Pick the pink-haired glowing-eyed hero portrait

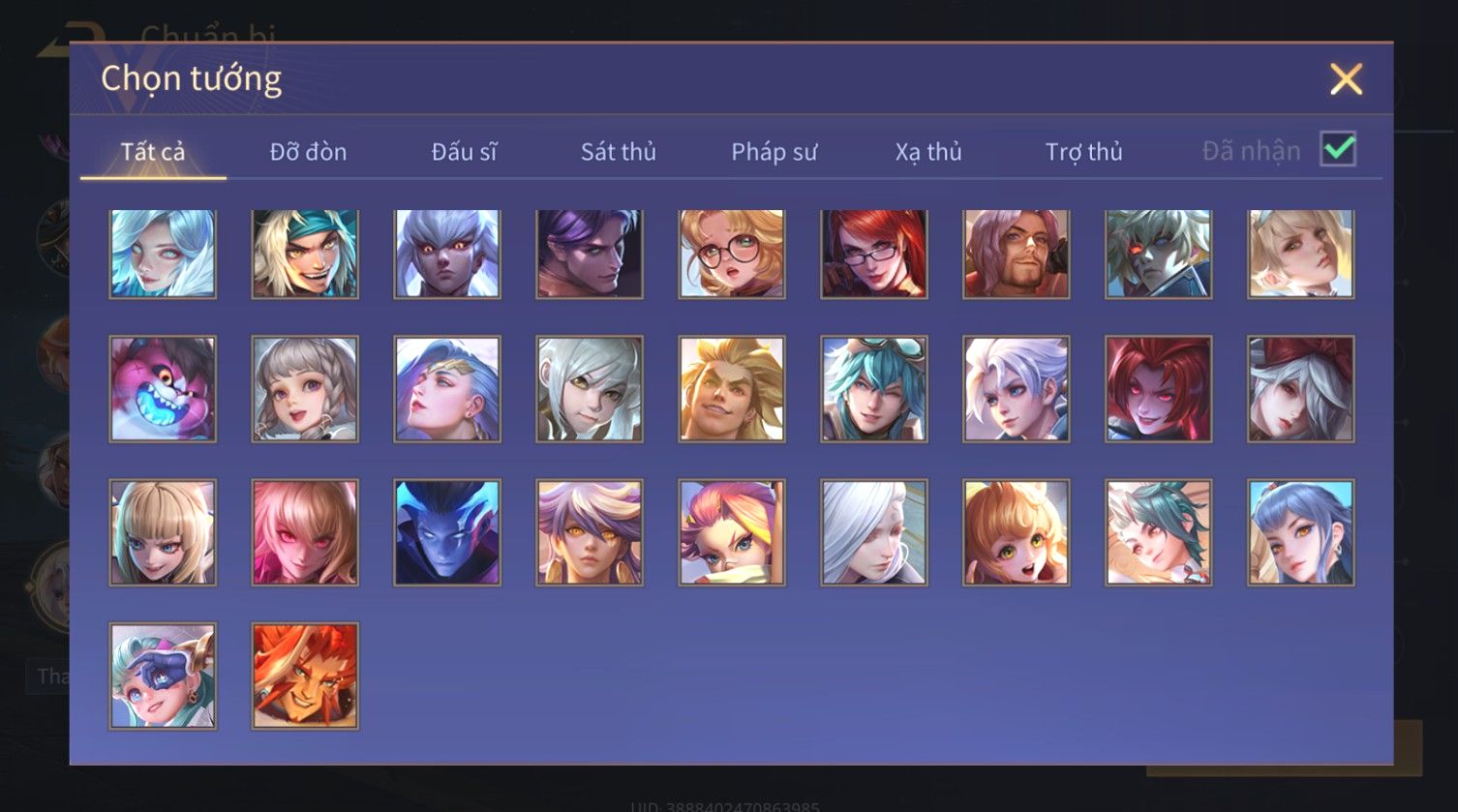(305, 532)
